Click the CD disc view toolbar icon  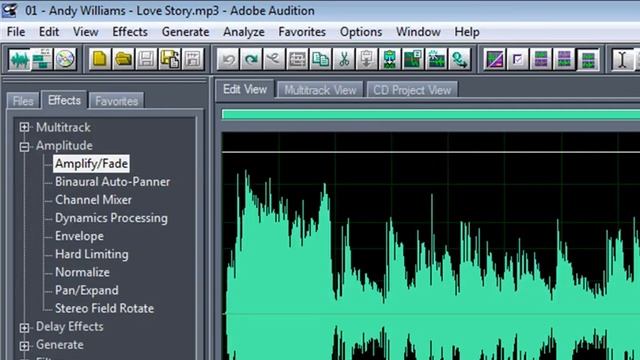tap(65, 60)
